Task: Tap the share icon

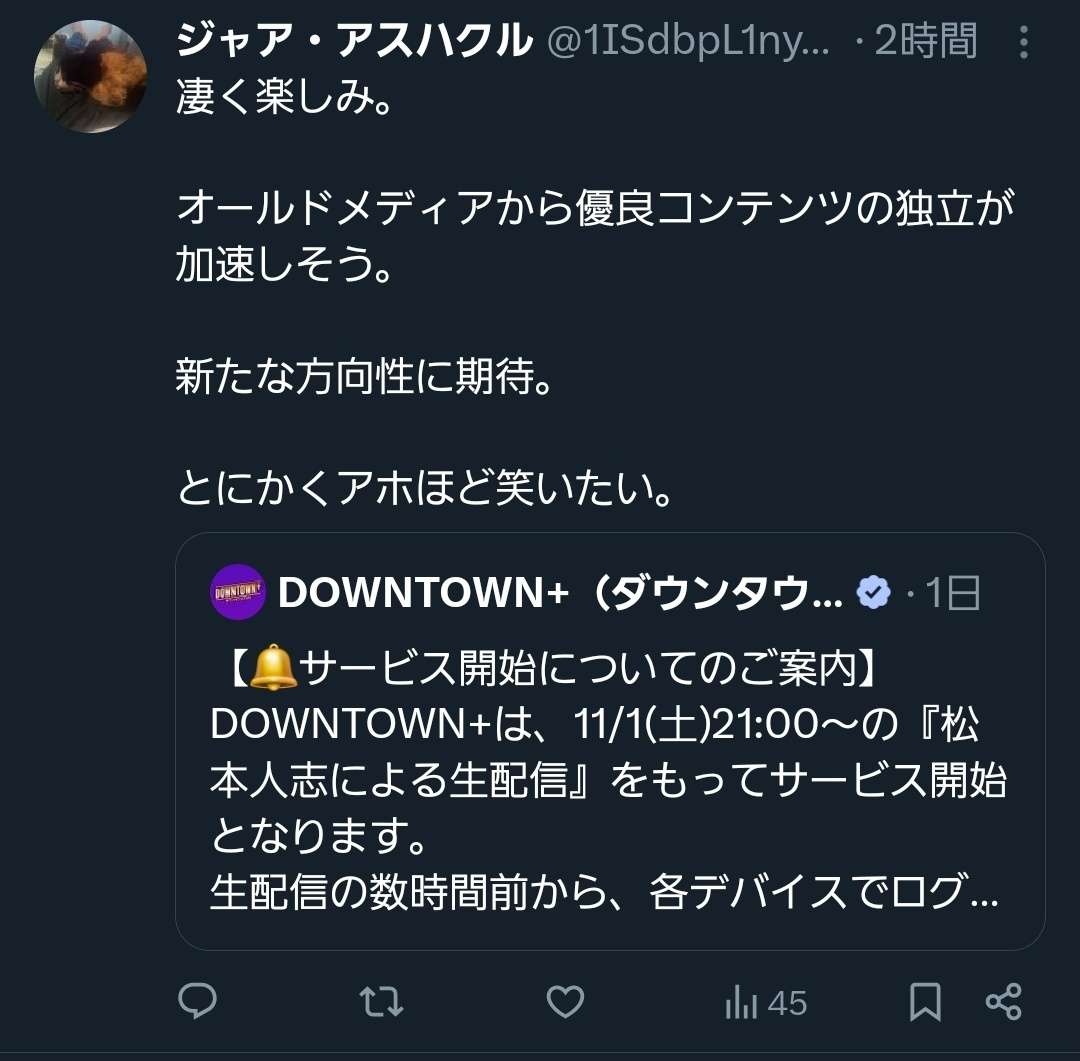Action: (x=1003, y=1002)
